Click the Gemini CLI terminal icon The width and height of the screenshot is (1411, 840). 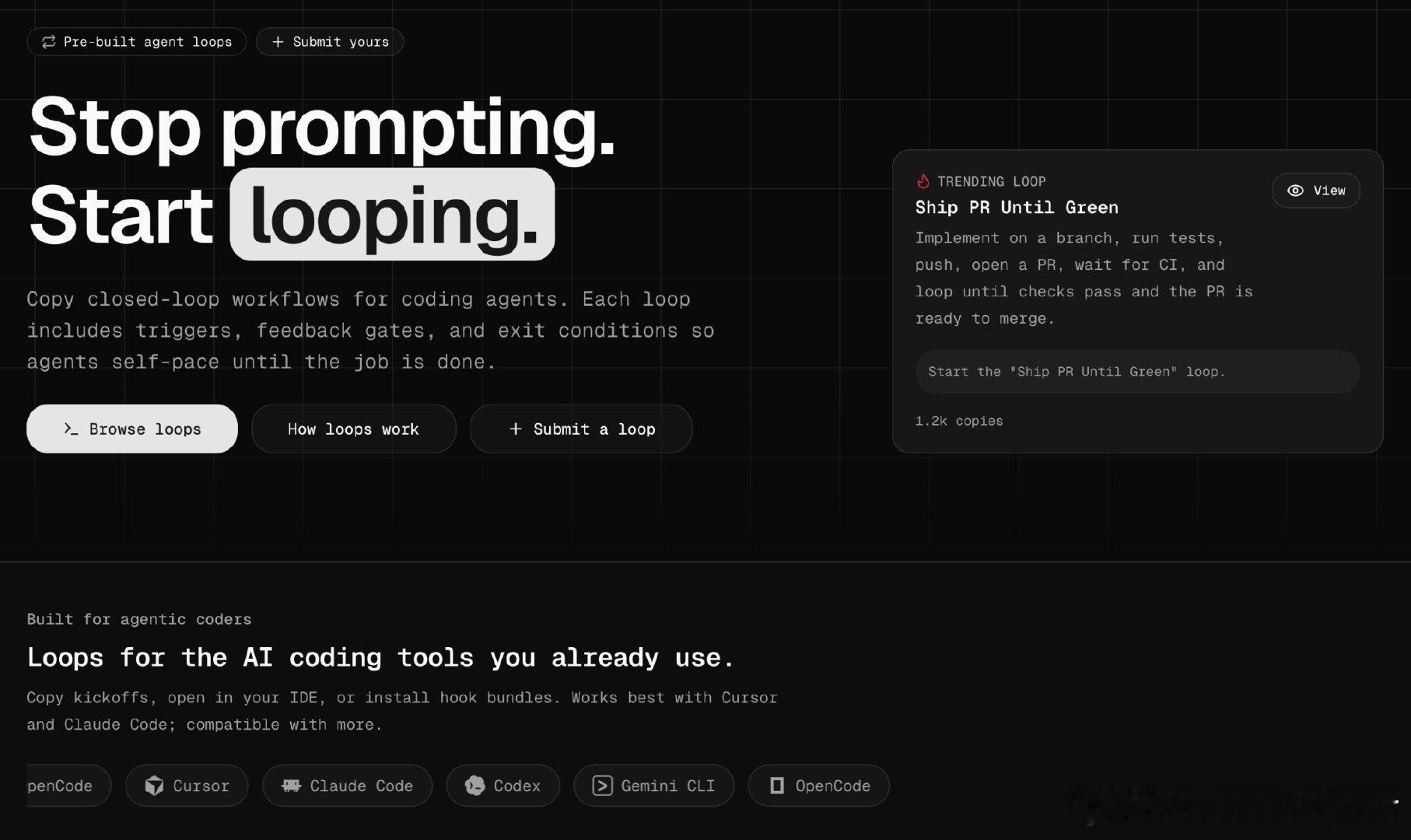coord(602,786)
